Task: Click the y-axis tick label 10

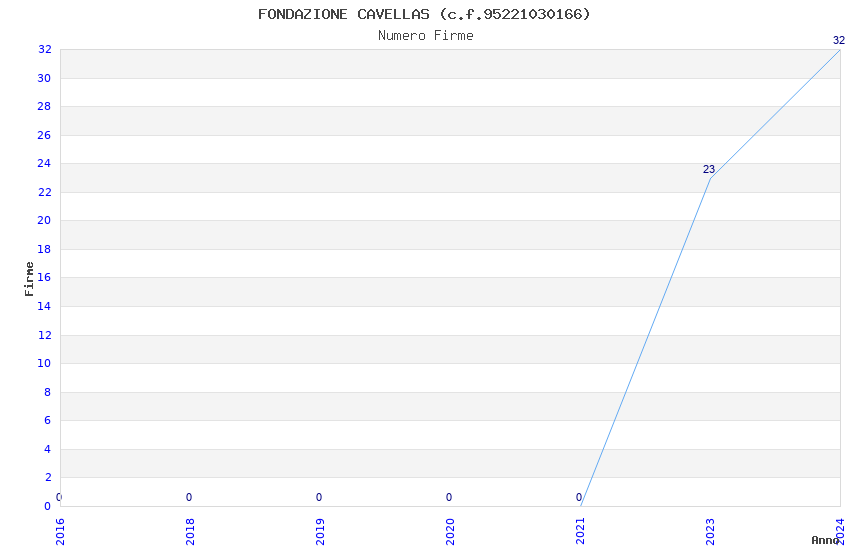Action: pos(44,363)
